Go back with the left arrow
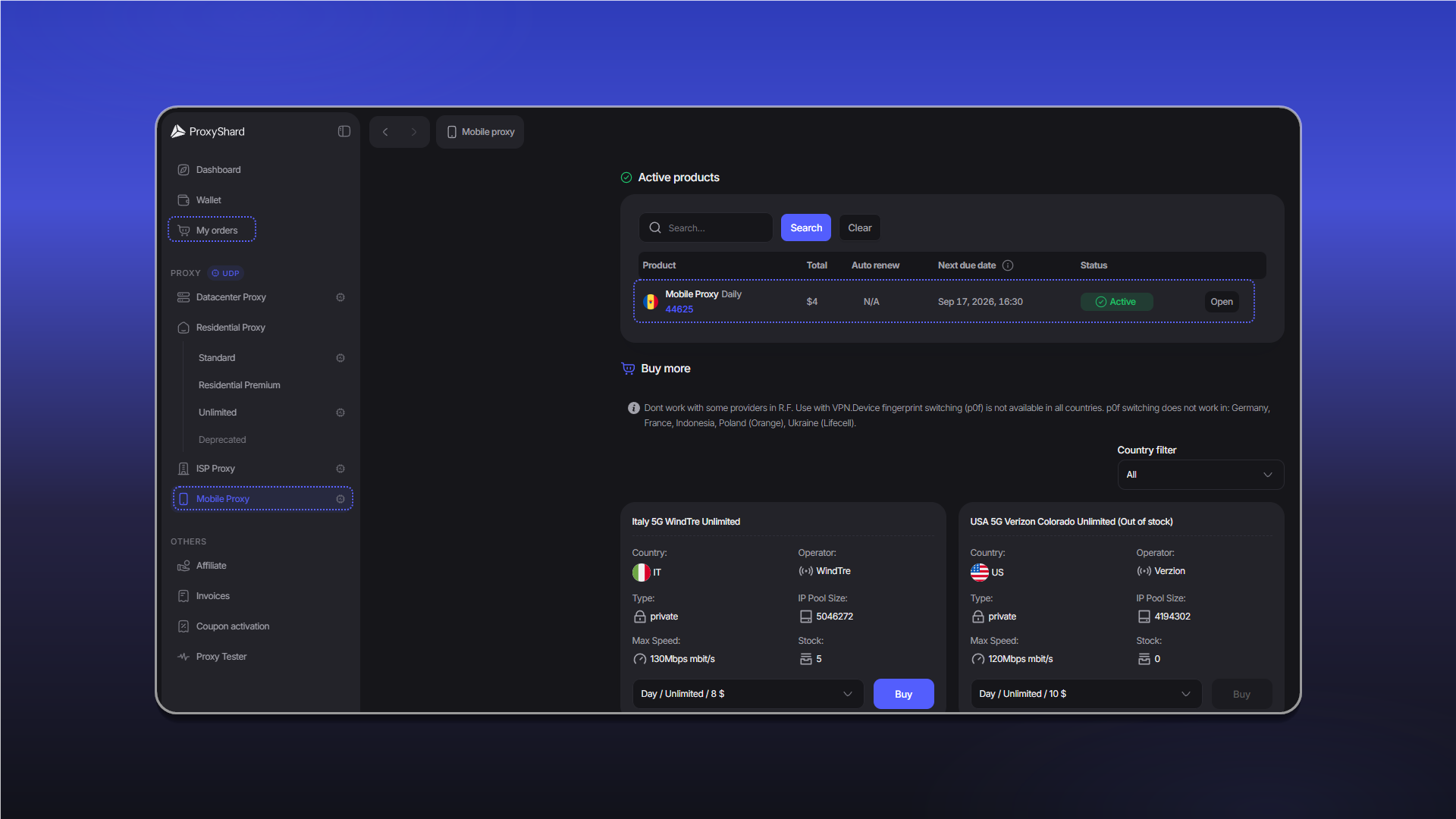This screenshot has width=1456, height=819. [385, 132]
